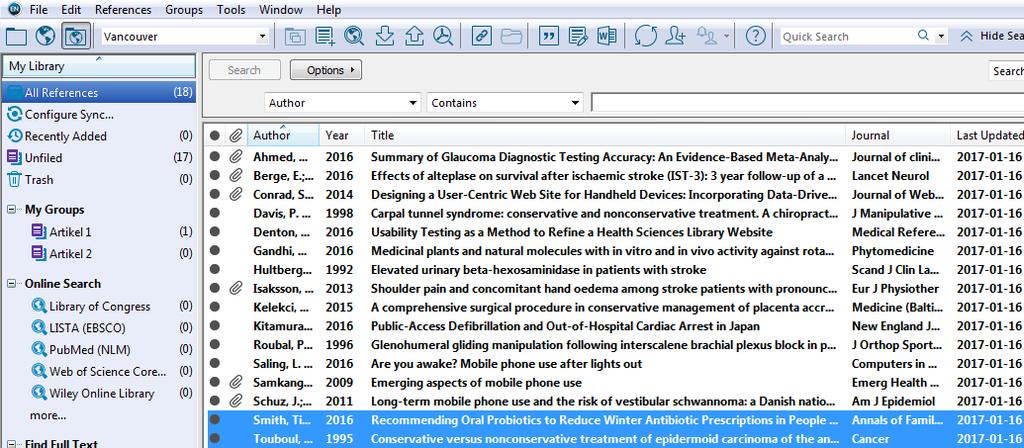
Task: Click the Import toolbar icon
Action: (385, 37)
